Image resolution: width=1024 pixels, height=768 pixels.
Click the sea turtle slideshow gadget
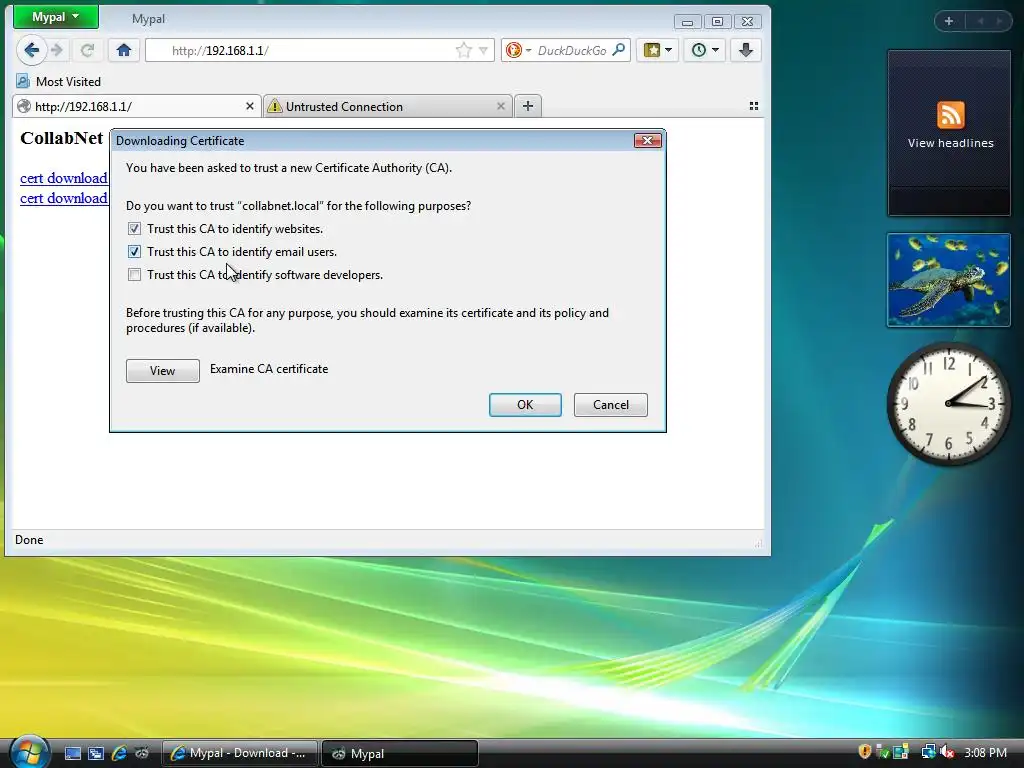(x=949, y=280)
